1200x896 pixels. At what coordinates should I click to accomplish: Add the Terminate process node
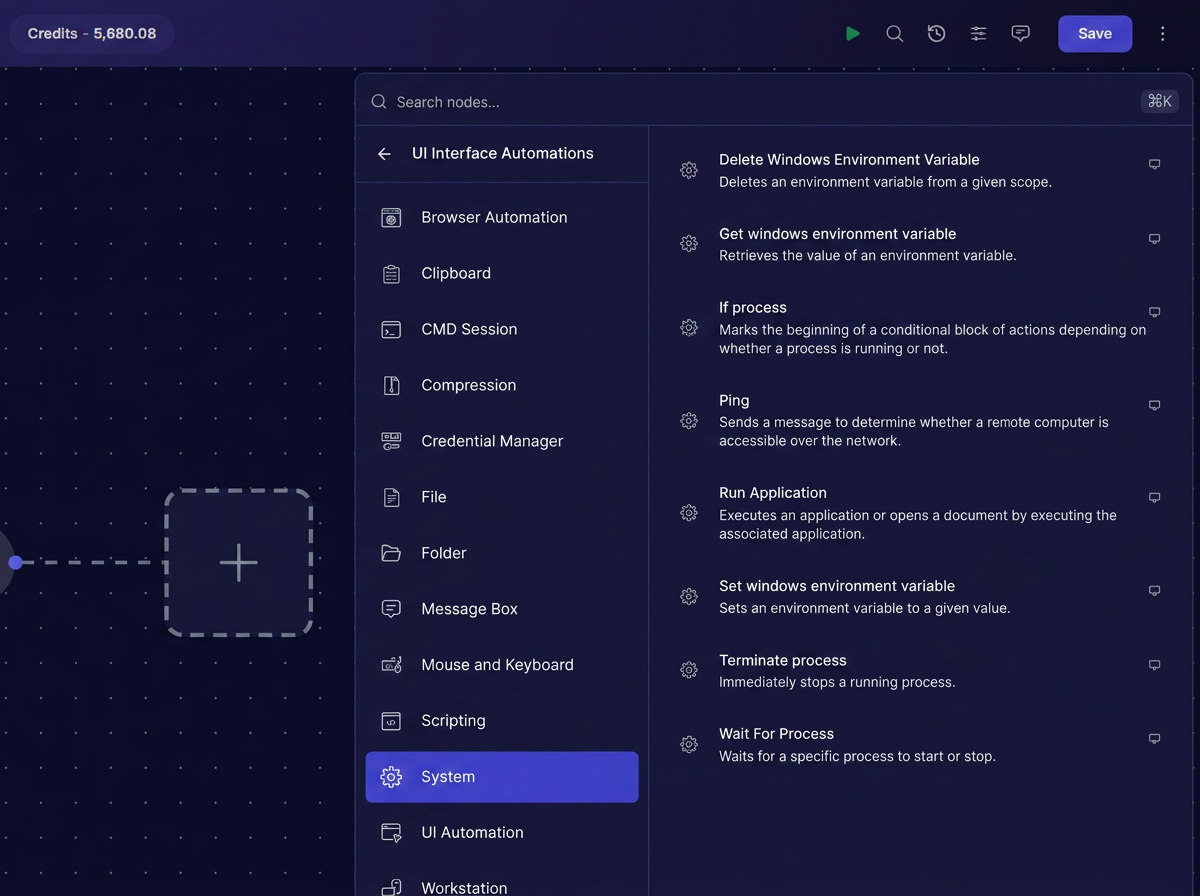pos(920,670)
